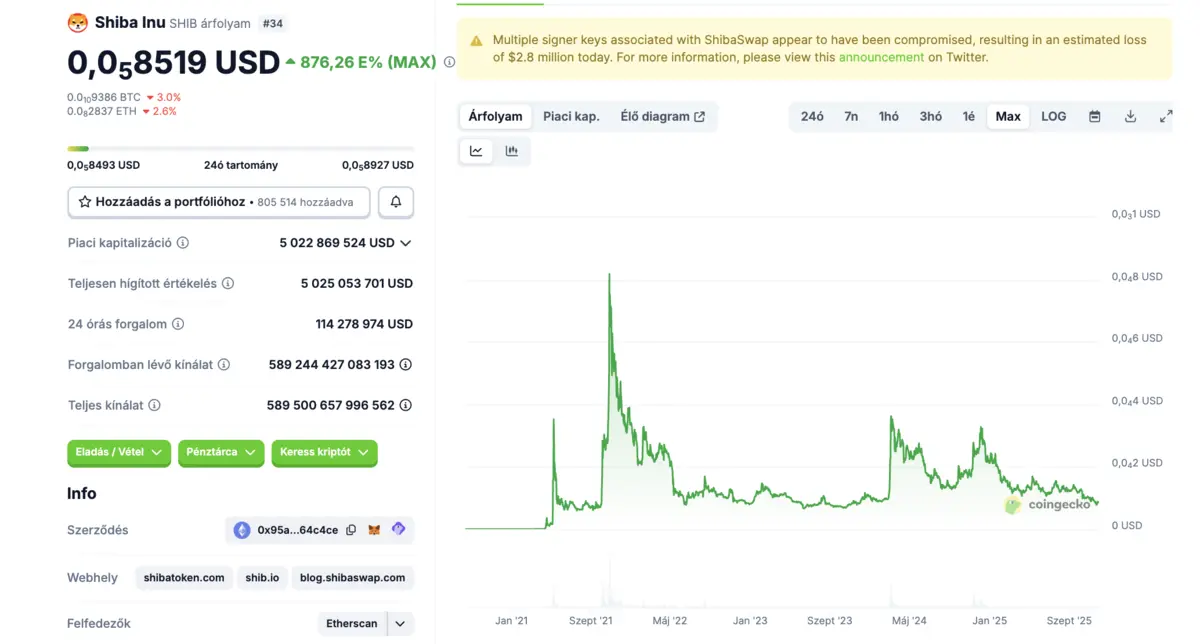Open the Pénztárca dropdown
Screen dimensions: 1200x644
coord(221,453)
